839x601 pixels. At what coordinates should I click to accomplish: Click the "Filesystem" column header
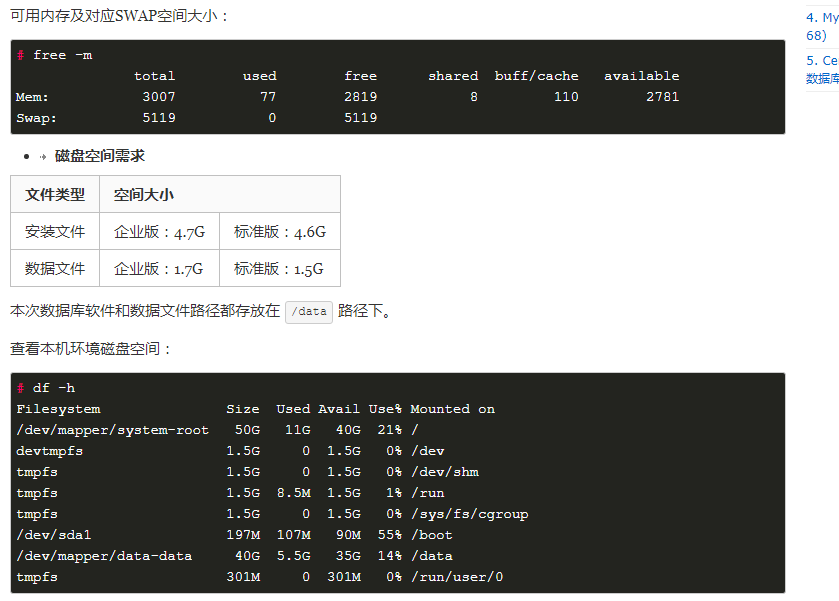coord(58,409)
